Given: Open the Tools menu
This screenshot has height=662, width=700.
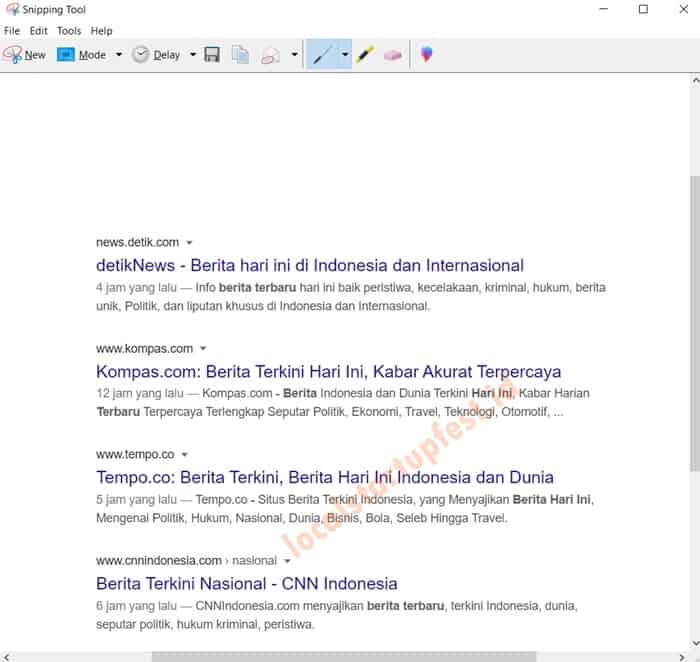Looking at the screenshot, I should tap(69, 31).
